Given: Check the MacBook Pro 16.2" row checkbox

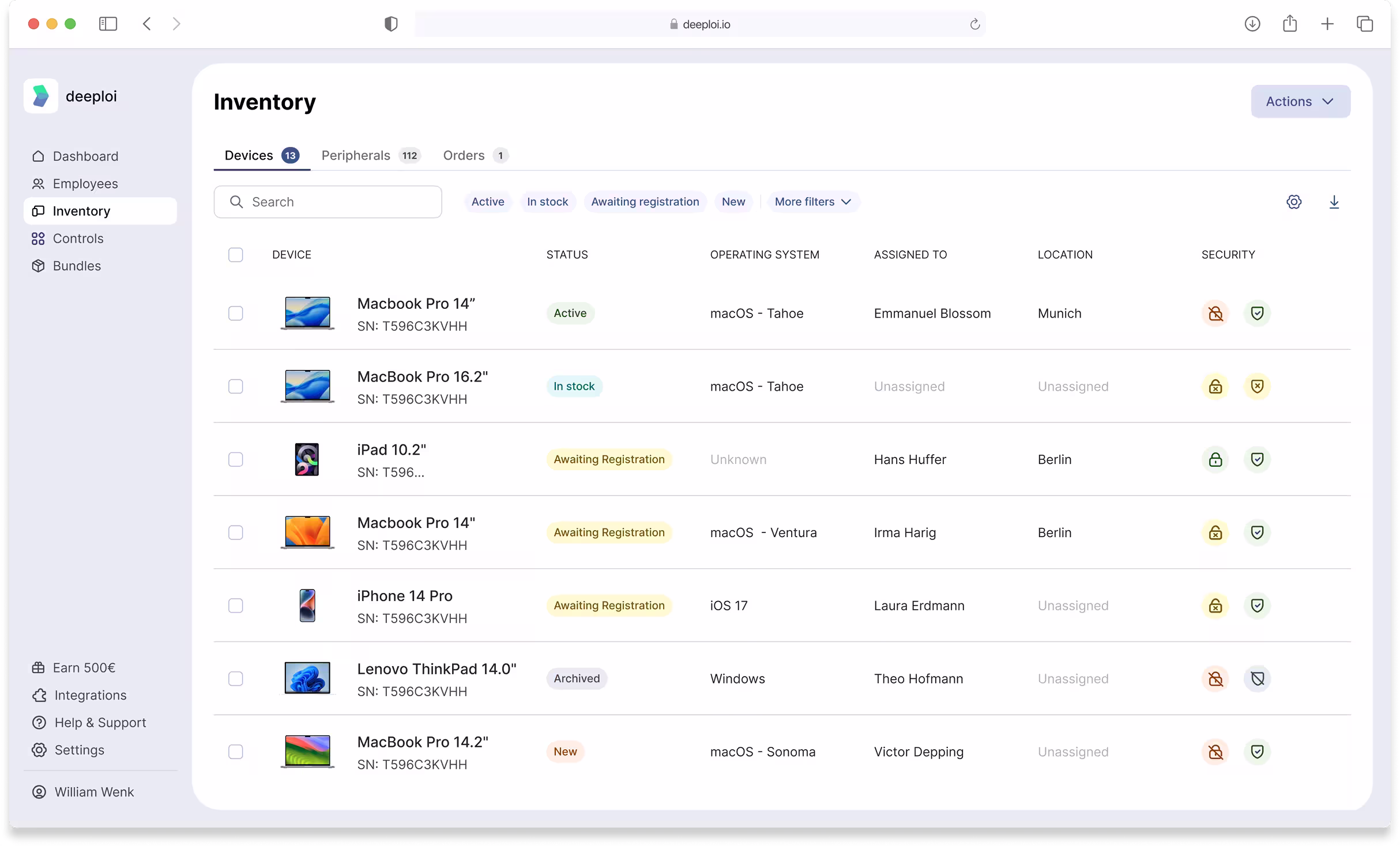Looking at the screenshot, I should tap(235, 386).
